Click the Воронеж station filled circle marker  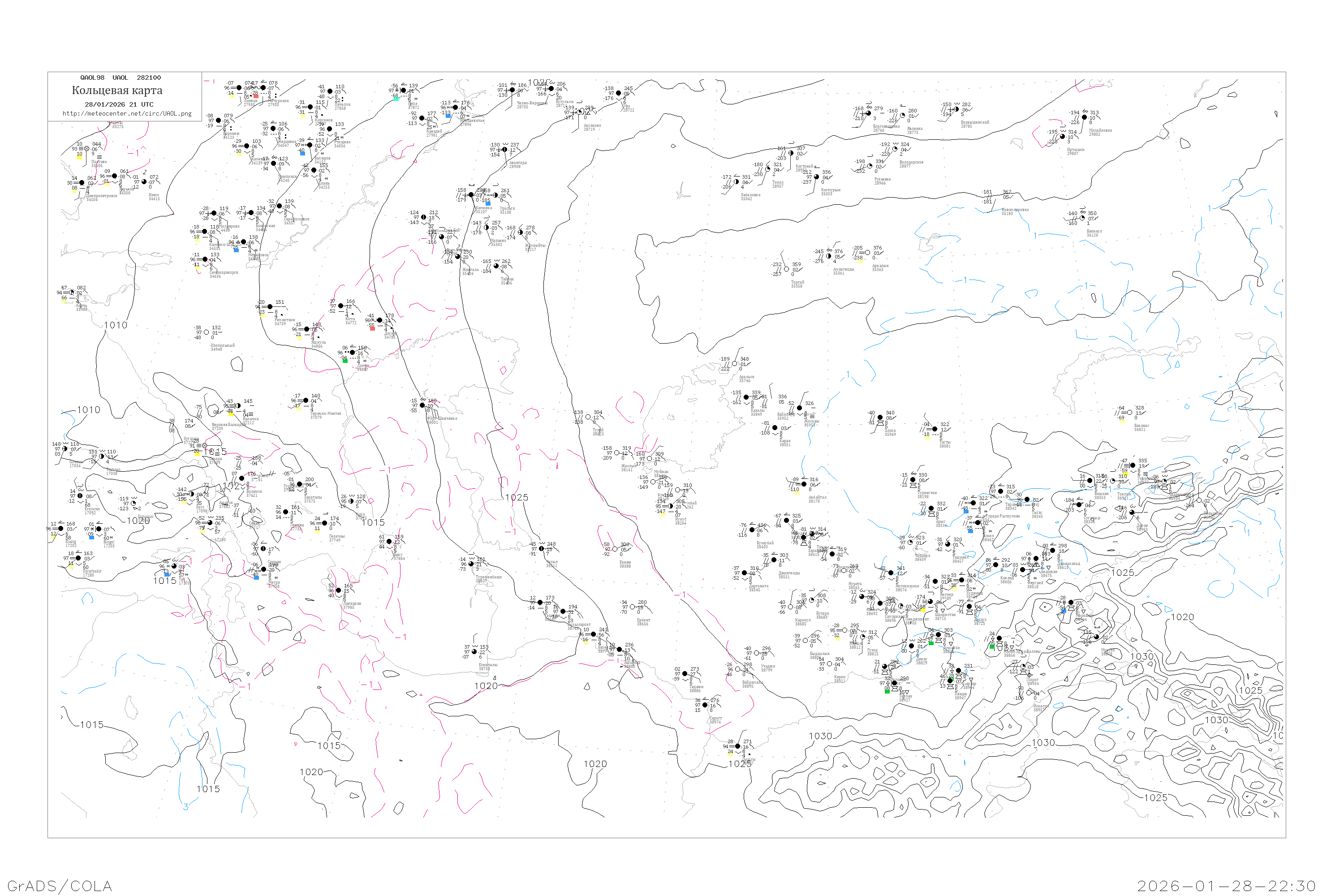[x=218, y=121]
